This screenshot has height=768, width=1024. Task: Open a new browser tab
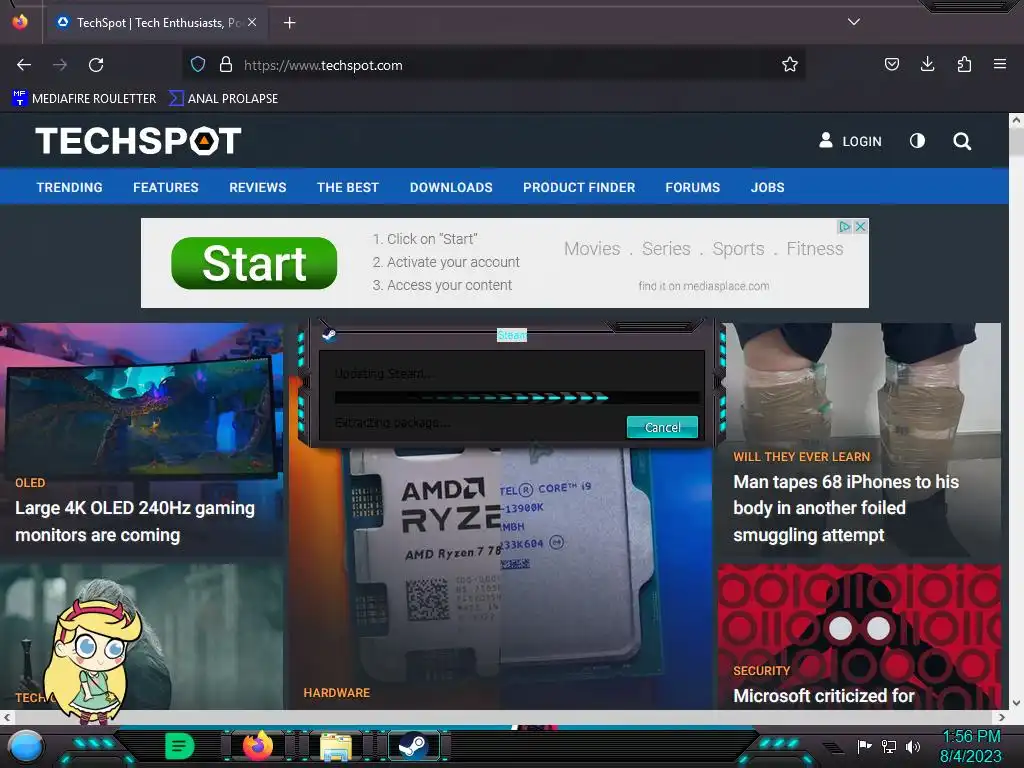289,23
